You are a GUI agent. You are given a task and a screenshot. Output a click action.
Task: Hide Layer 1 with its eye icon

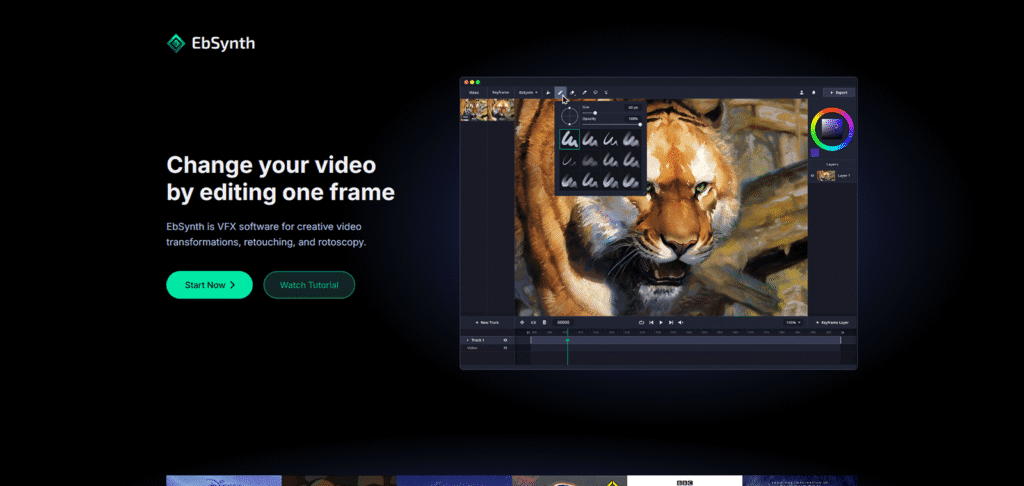(x=812, y=176)
